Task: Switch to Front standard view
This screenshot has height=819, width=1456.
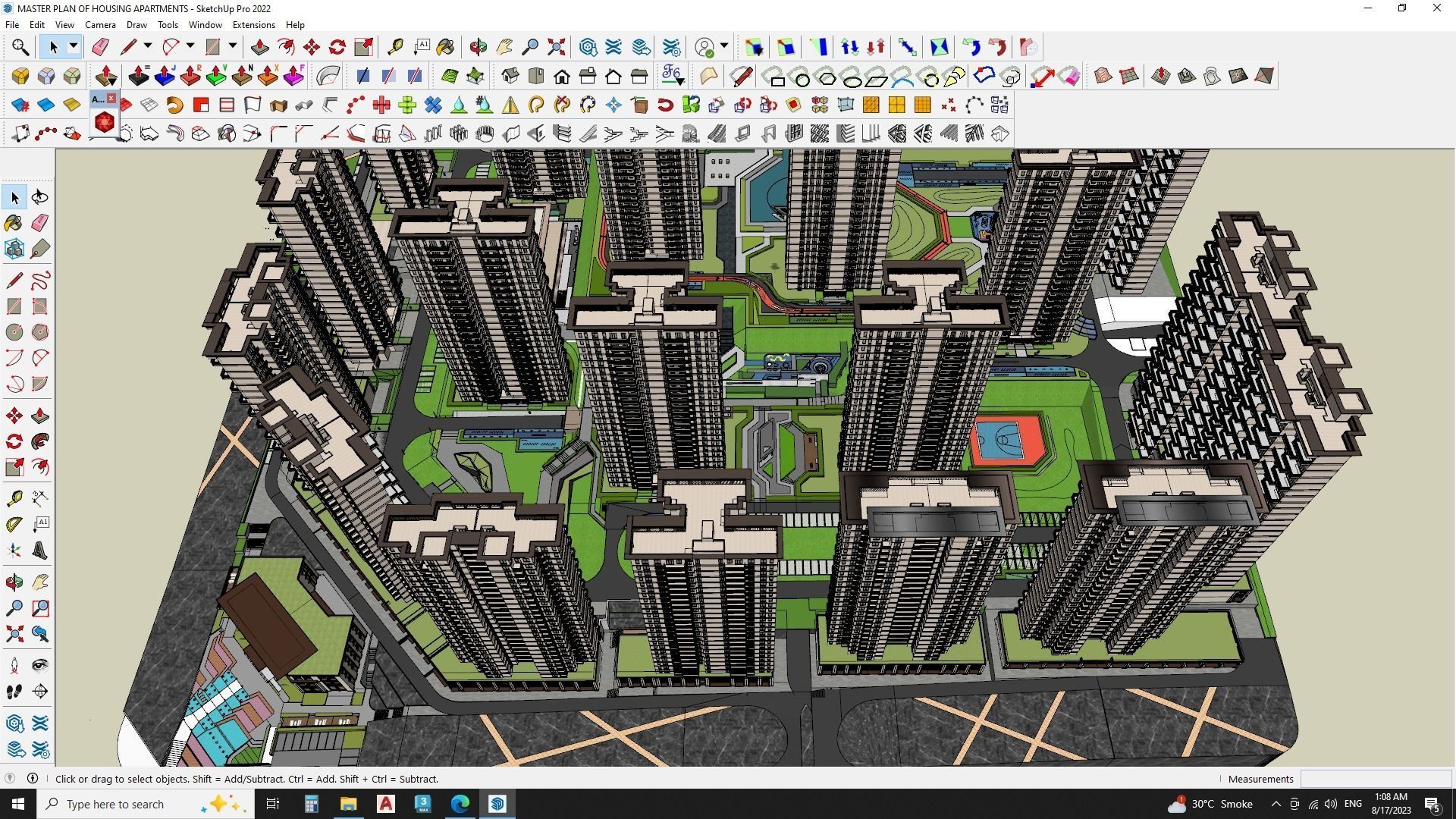Action: click(562, 76)
